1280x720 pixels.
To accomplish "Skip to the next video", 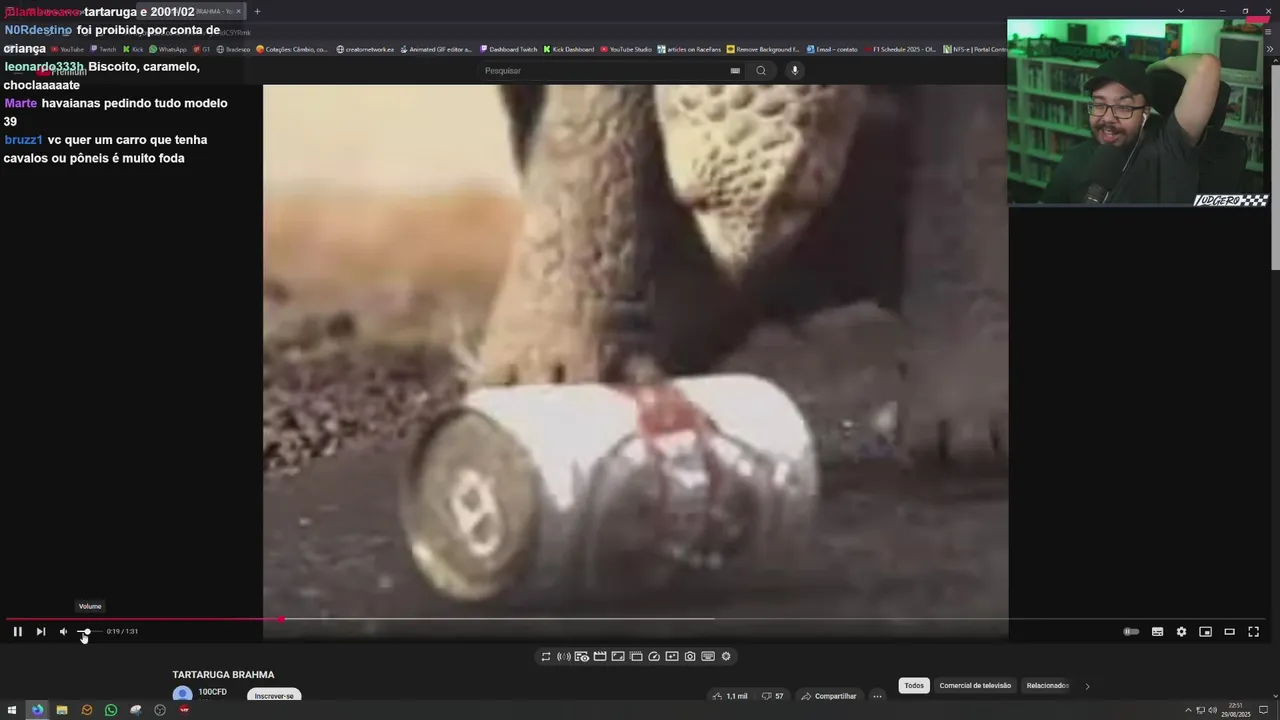I will [40, 631].
